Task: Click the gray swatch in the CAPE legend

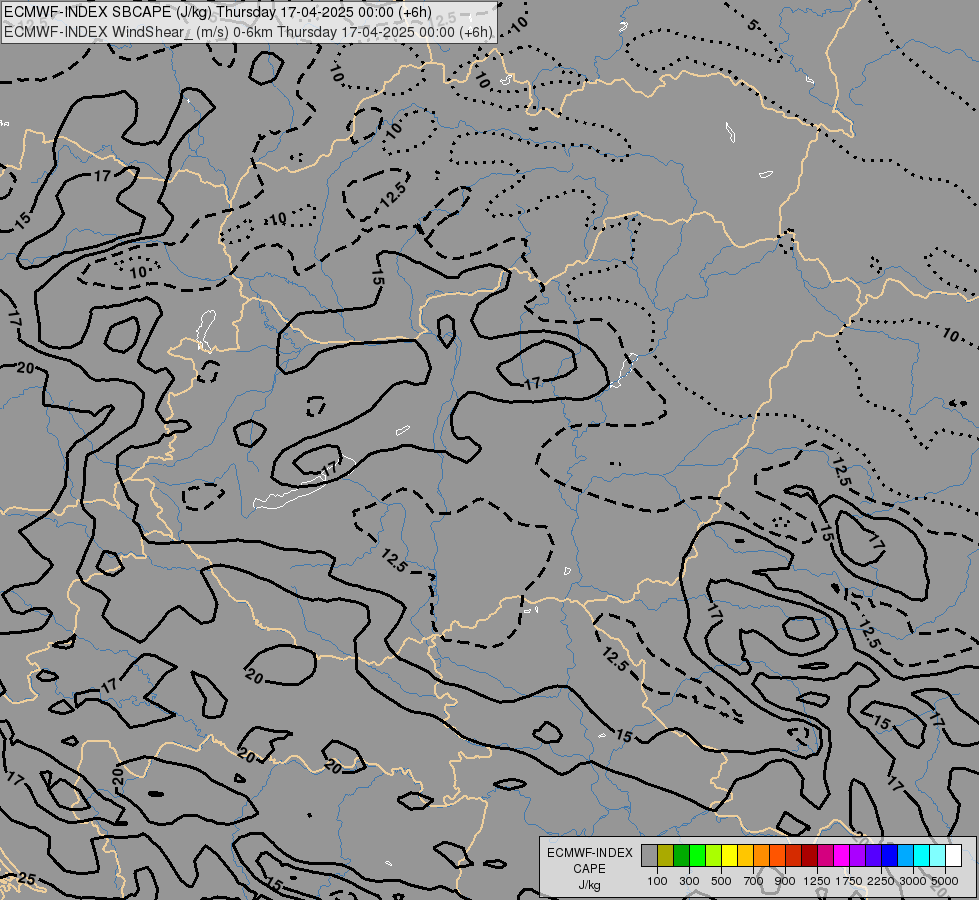Action: (649, 855)
